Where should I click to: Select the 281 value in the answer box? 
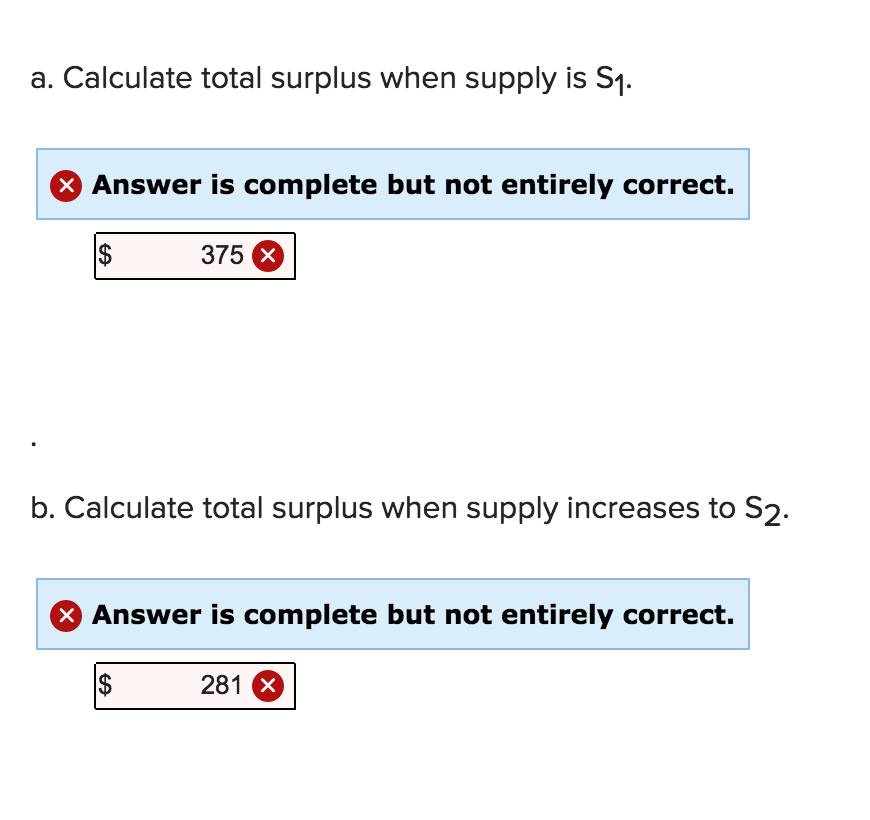point(222,685)
